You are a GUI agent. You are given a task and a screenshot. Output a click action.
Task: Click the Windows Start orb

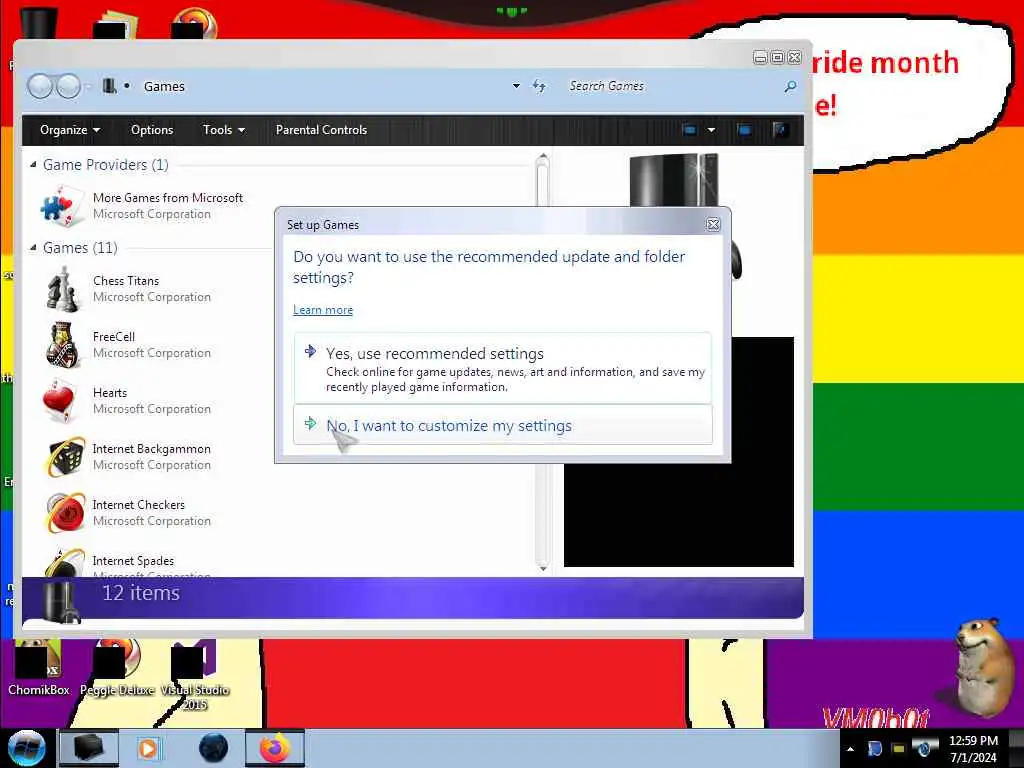tap(27, 748)
